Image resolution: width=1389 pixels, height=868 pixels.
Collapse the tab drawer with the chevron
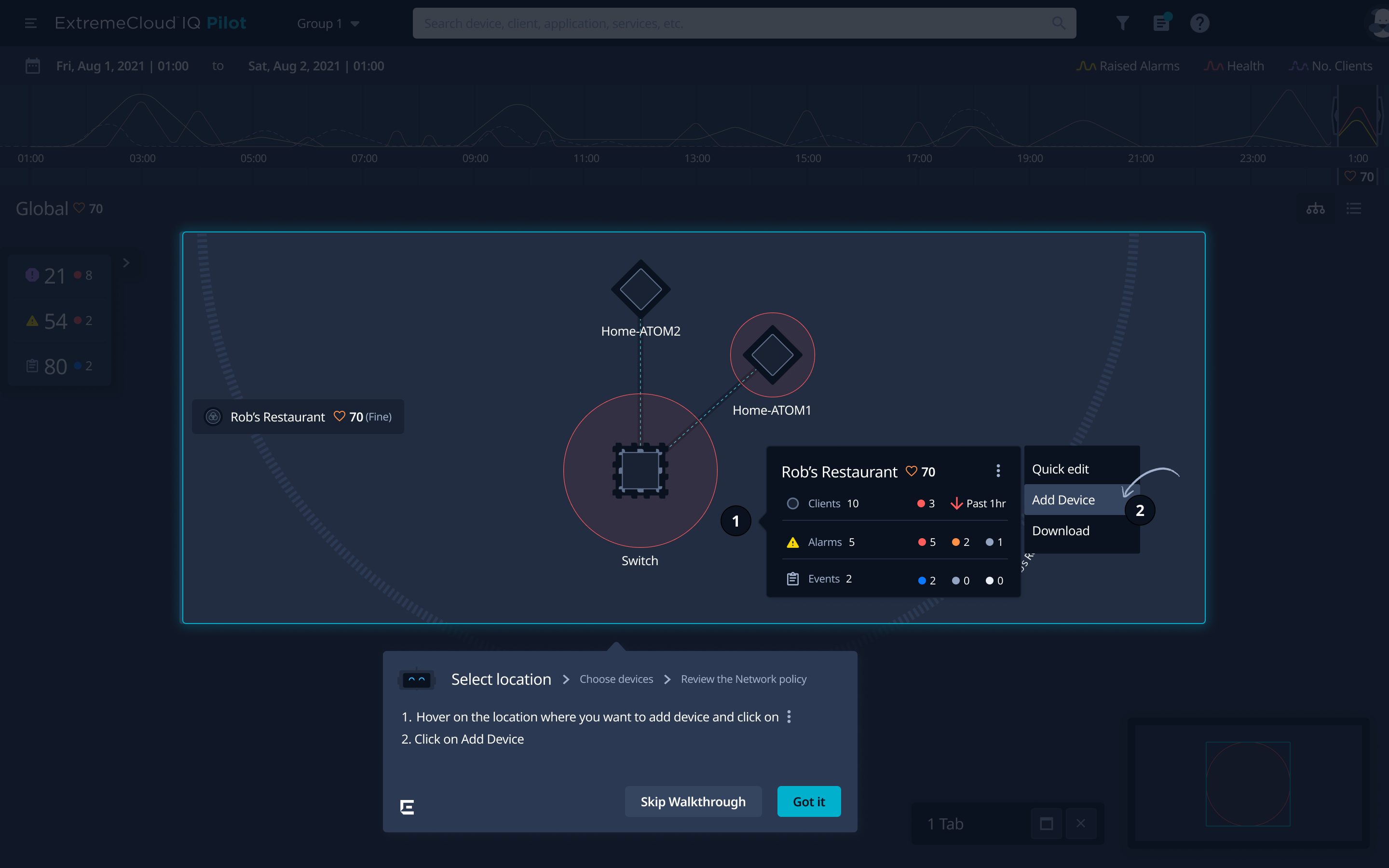tap(1047, 823)
